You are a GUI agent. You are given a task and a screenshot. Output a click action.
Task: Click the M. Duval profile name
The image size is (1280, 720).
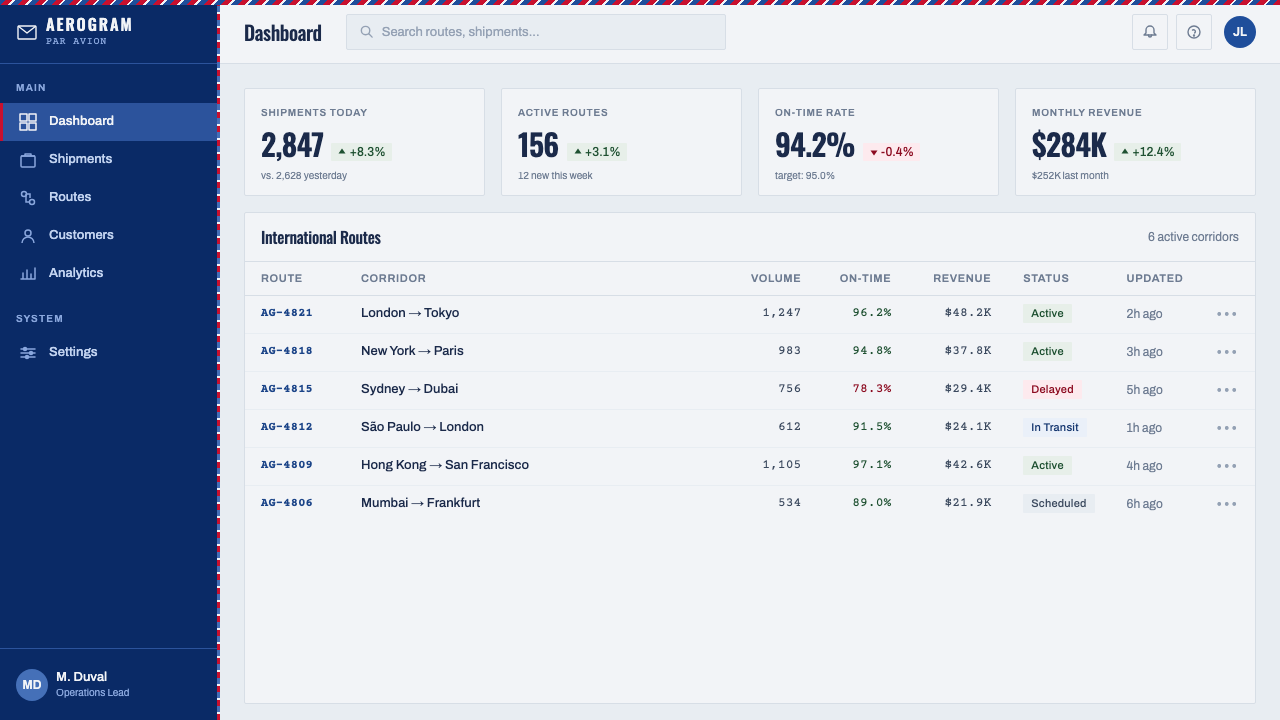coord(81,677)
